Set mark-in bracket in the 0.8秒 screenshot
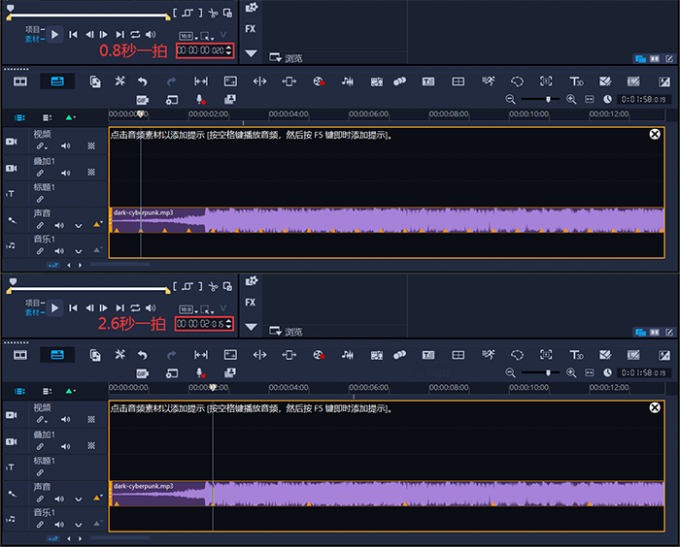 pos(175,13)
